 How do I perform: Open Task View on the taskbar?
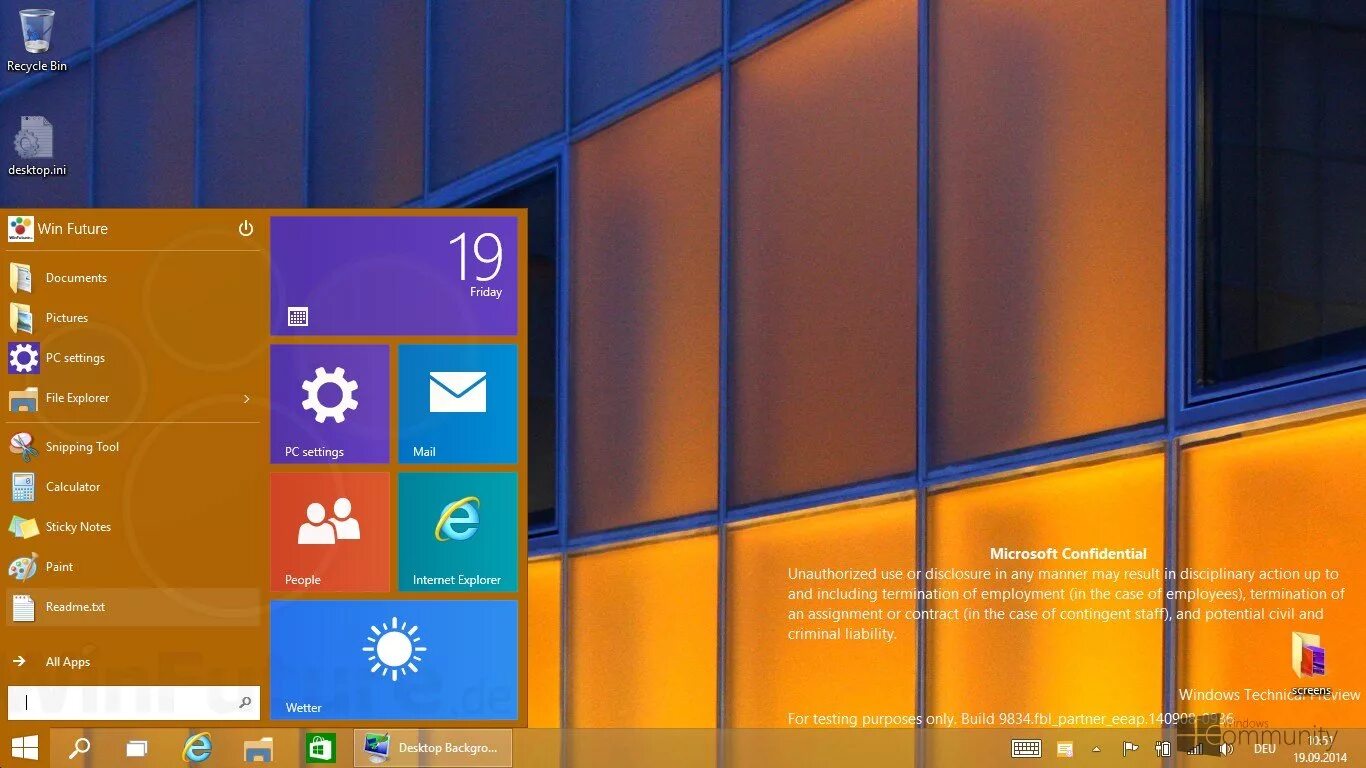(x=138, y=748)
